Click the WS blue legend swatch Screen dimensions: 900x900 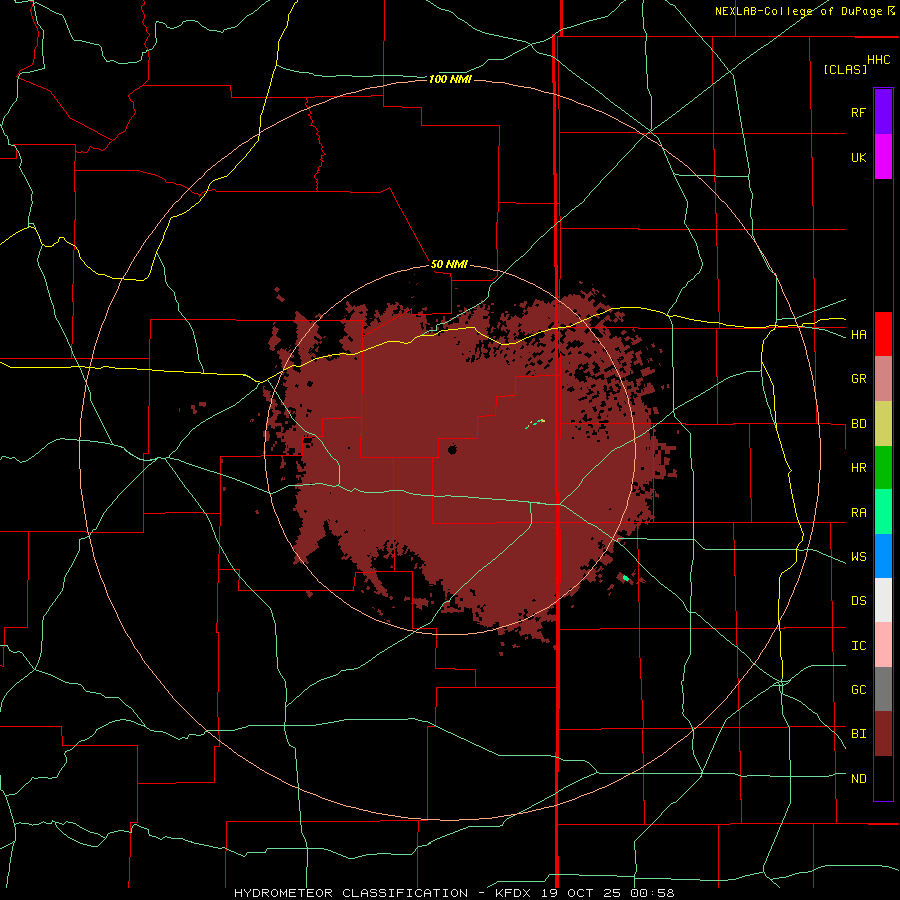883,556
